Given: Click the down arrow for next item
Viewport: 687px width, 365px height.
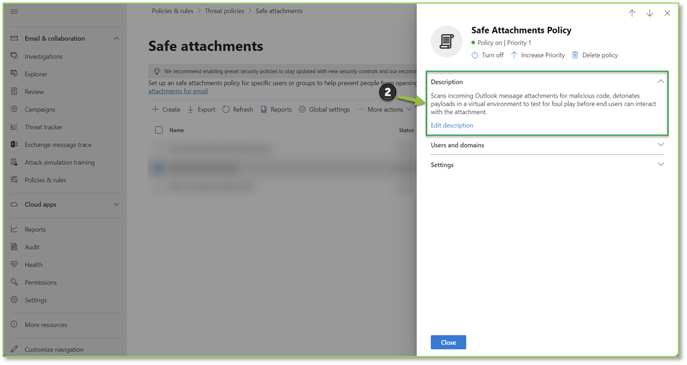Looking at the screenshot, I should coord(649,13).
